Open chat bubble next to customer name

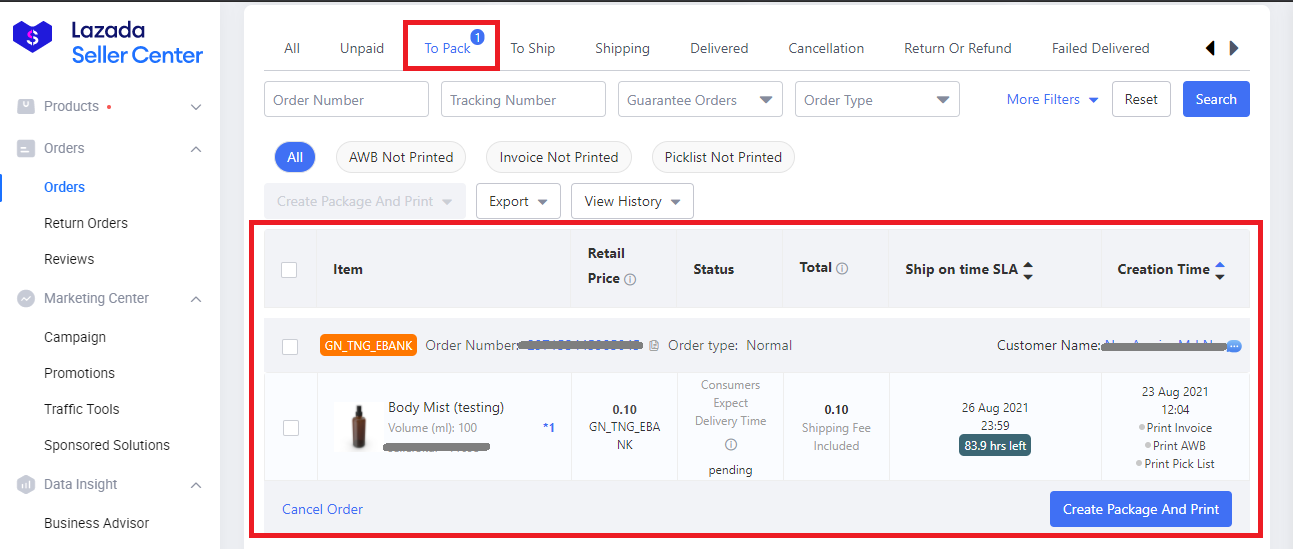click(x=1234, y=346)
